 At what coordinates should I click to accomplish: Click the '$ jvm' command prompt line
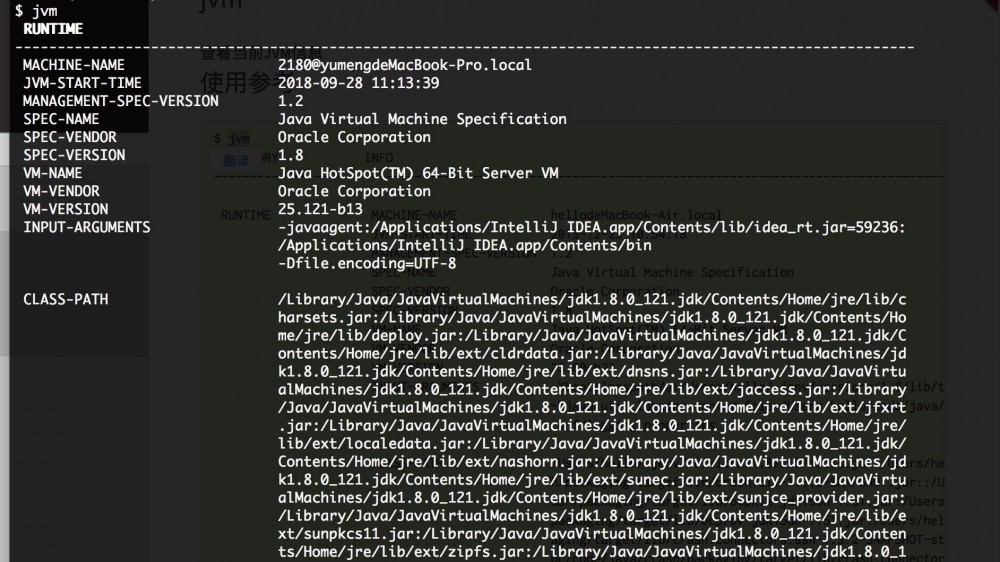coord(36,11)
